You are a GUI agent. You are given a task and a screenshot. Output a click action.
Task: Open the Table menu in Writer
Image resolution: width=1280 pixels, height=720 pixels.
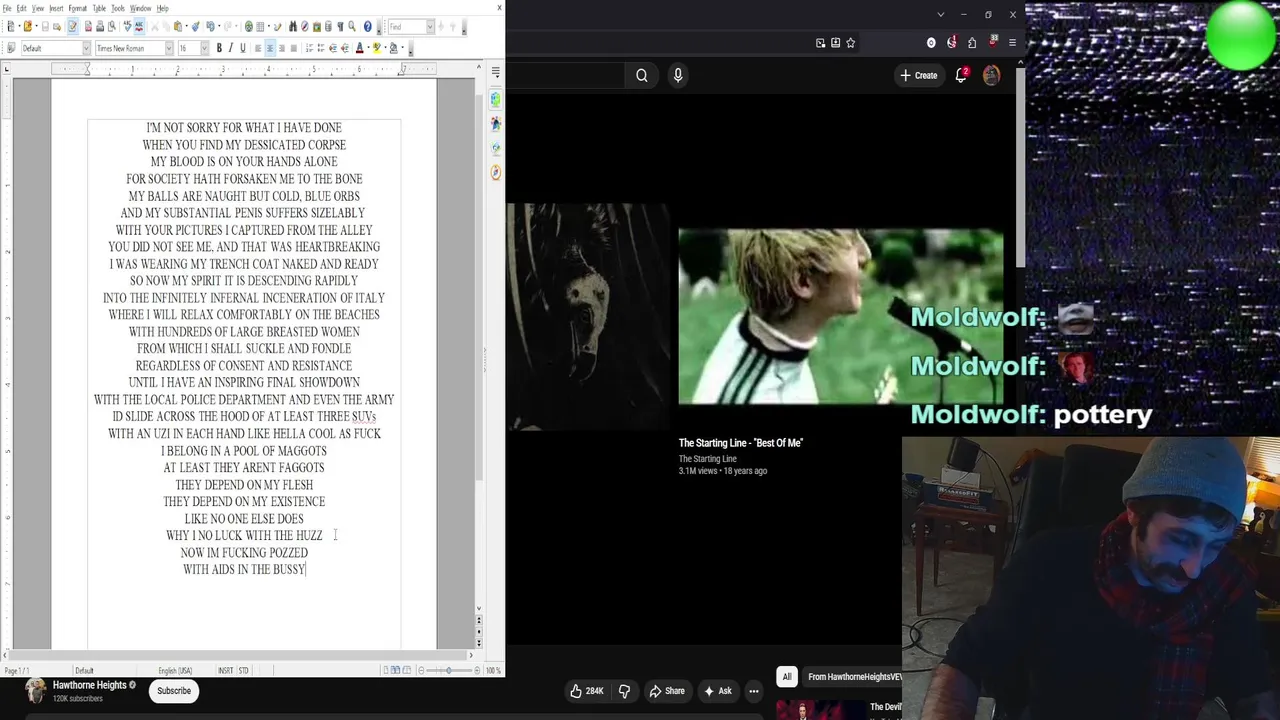[x=99, y=8]
